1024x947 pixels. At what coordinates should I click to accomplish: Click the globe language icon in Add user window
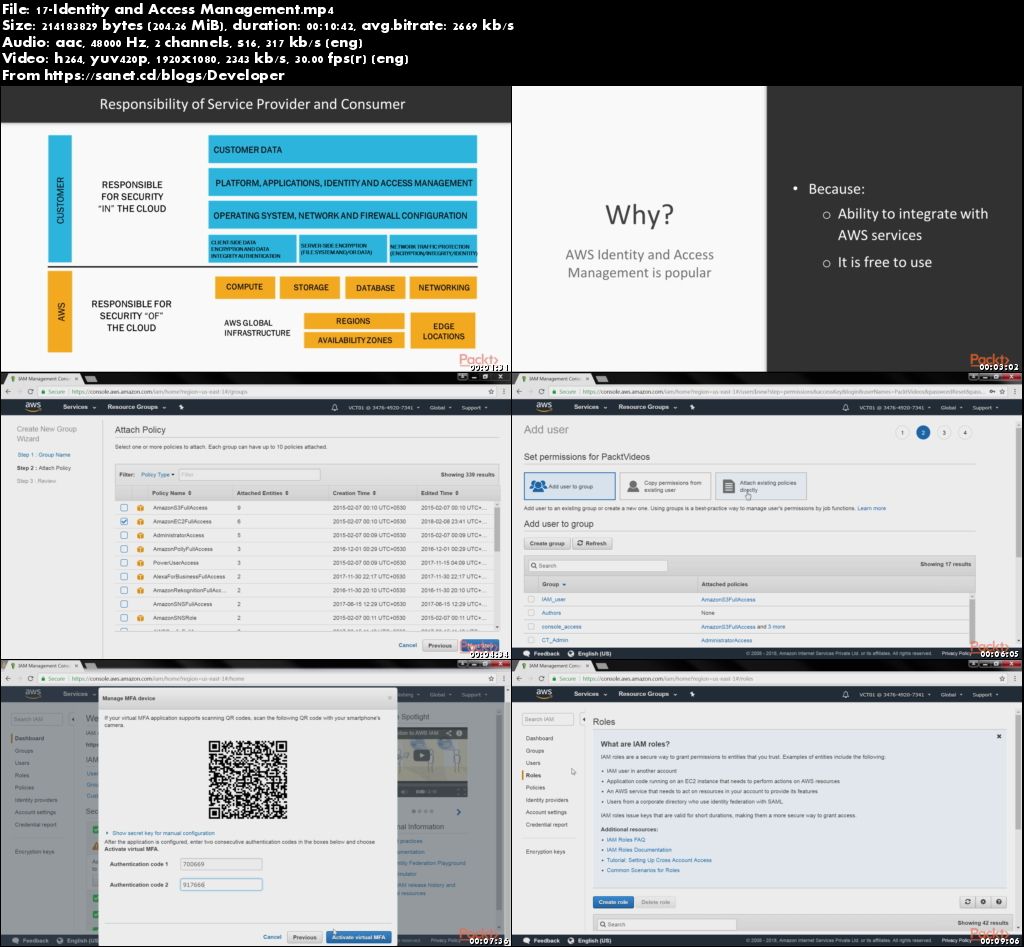(571, 653)
